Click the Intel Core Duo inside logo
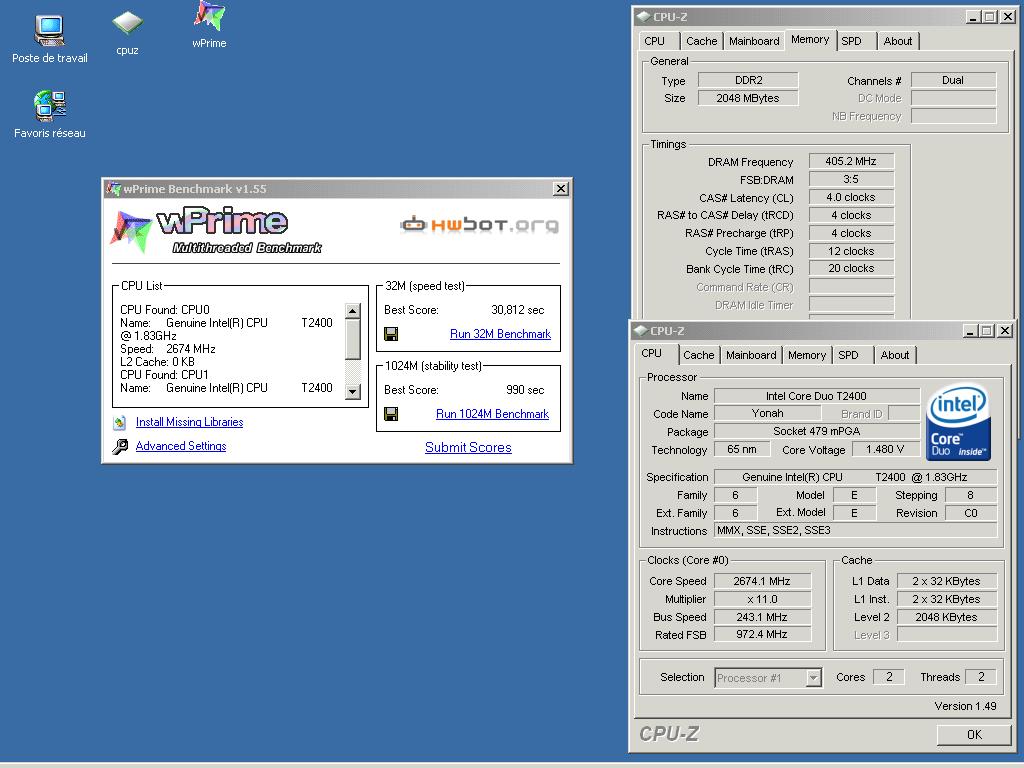 958,423
